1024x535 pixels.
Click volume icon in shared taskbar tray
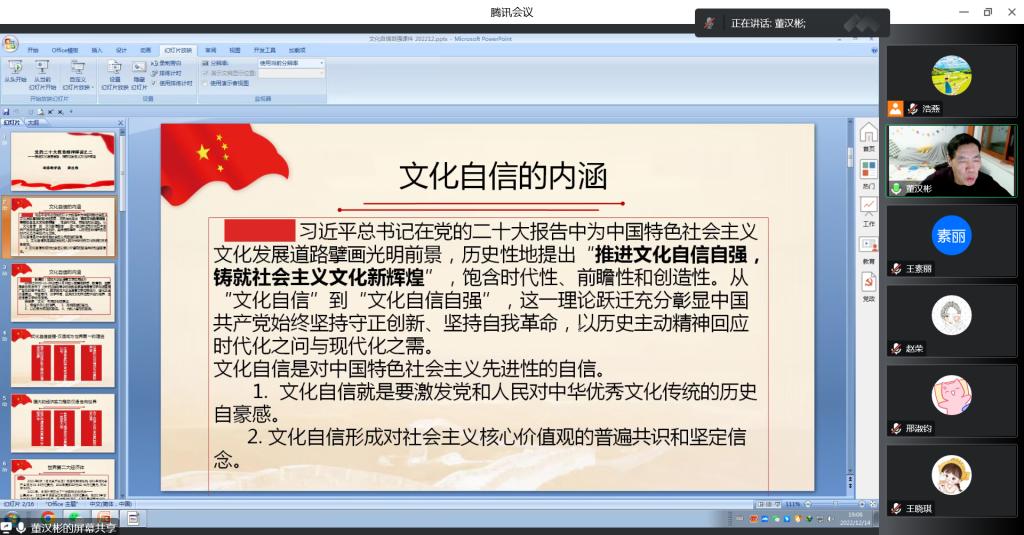pyautogui.click(x=831, y=519)
